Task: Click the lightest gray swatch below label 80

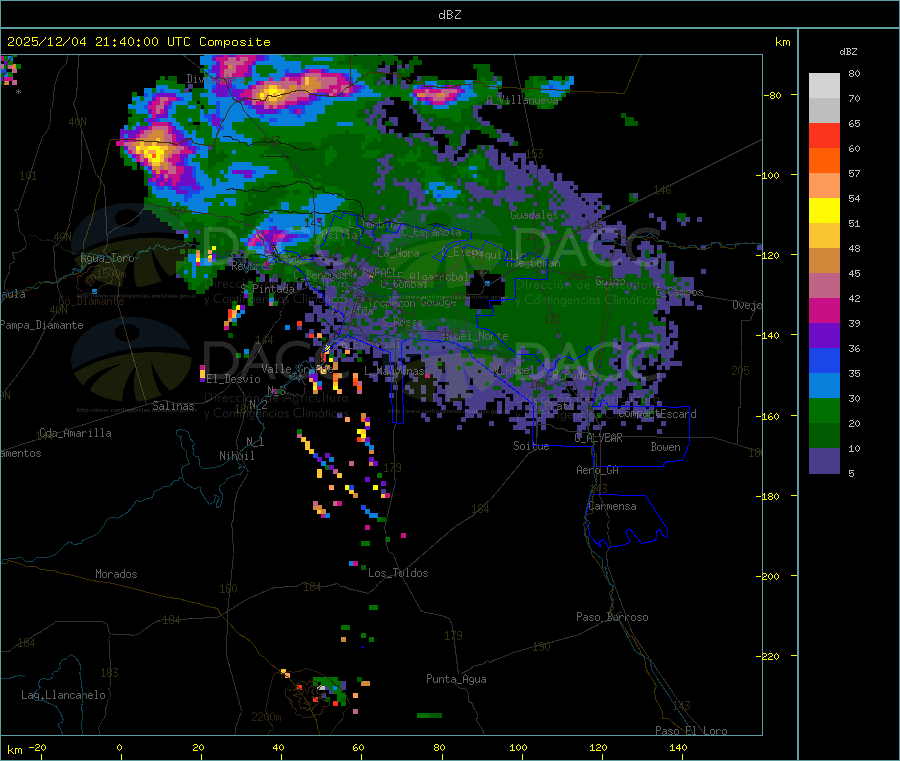Action: (x=824, y=86)
